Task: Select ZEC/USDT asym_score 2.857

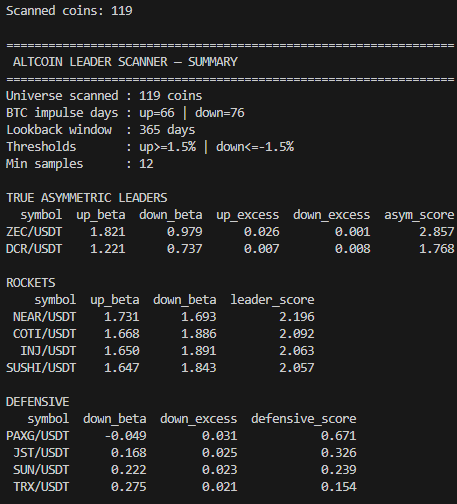Action: click(x=437, y=232)
